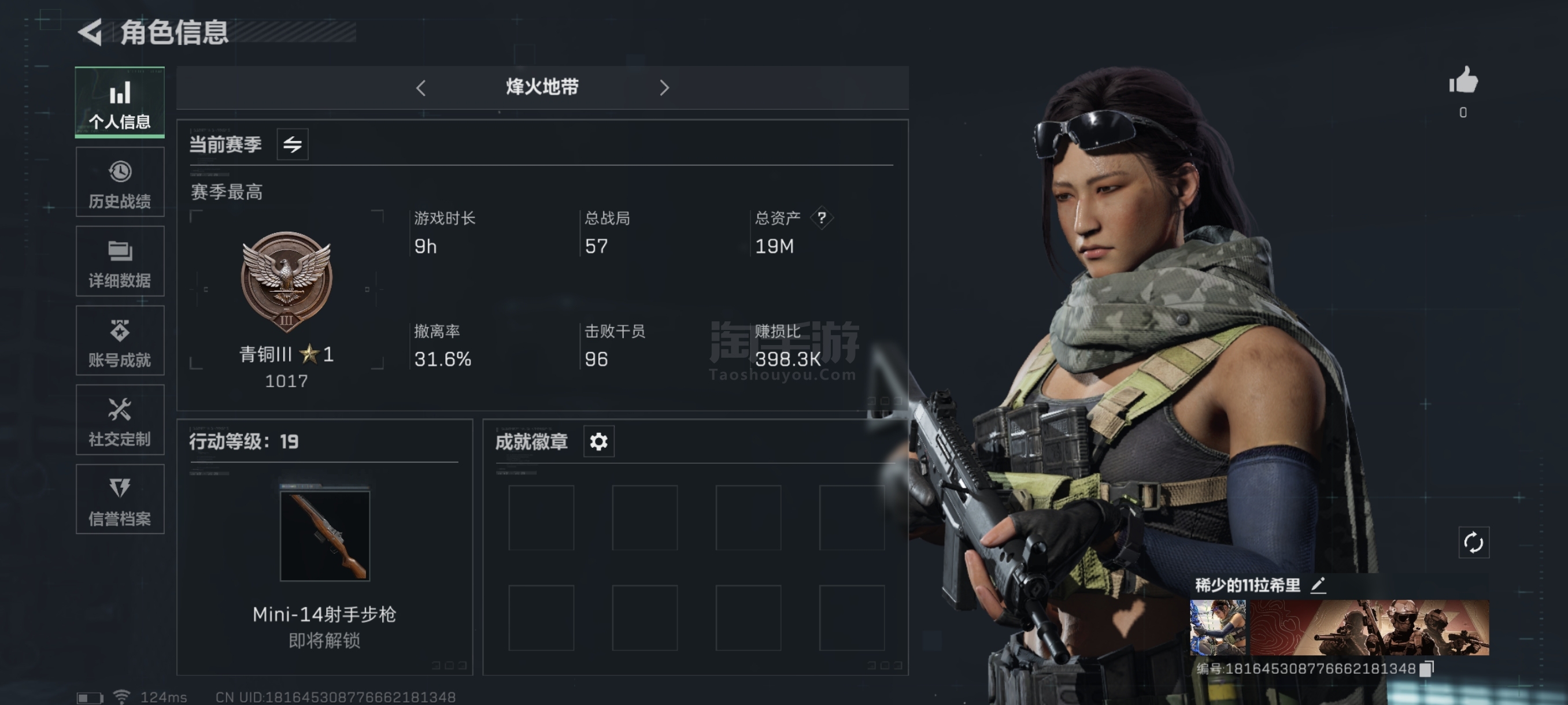The image size is (1568, 705).
Task: Copy the player ID number icon
Action: click(x=1426, y=669)
